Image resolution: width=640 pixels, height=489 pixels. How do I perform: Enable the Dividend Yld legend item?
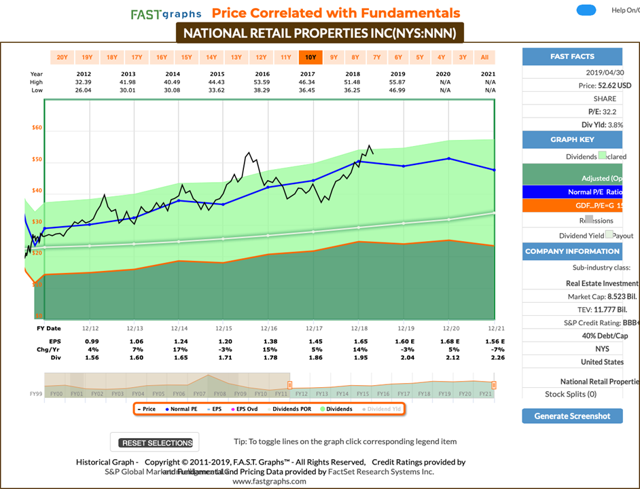tap(382, 409)
